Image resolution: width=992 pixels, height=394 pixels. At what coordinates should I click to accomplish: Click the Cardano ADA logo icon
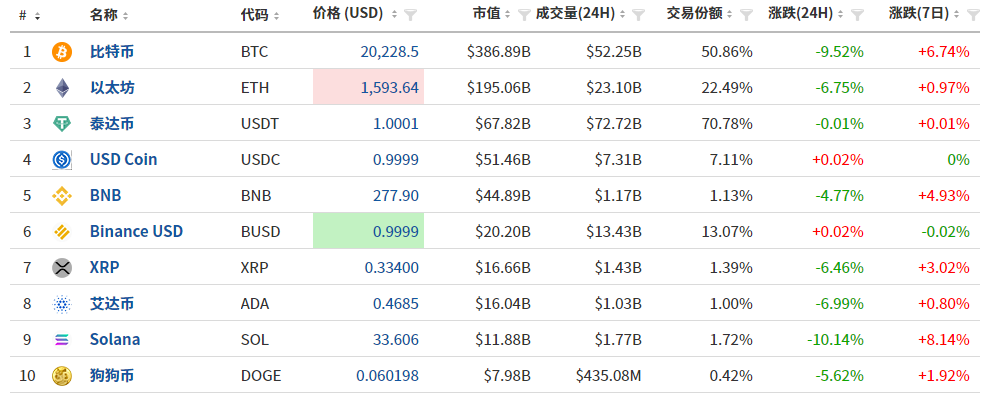coord(62,304)
